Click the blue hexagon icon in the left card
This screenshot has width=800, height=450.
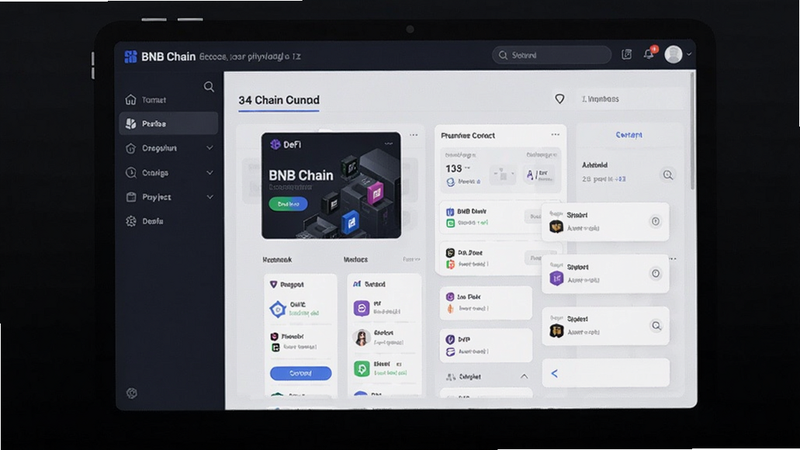click(x=278, y=309)
